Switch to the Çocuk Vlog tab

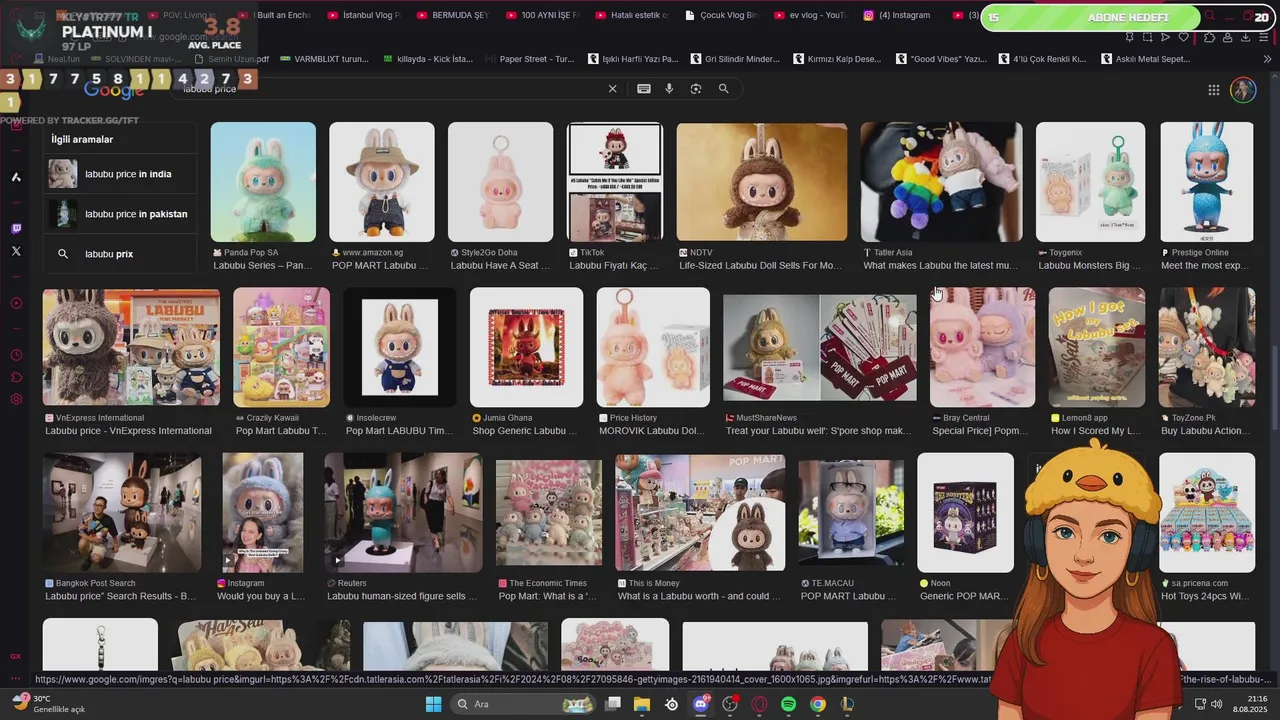tap(720, 15)
